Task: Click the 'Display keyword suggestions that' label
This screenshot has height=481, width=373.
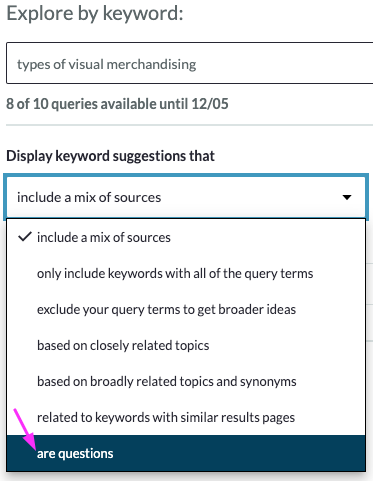Action: tap(110, 156)
